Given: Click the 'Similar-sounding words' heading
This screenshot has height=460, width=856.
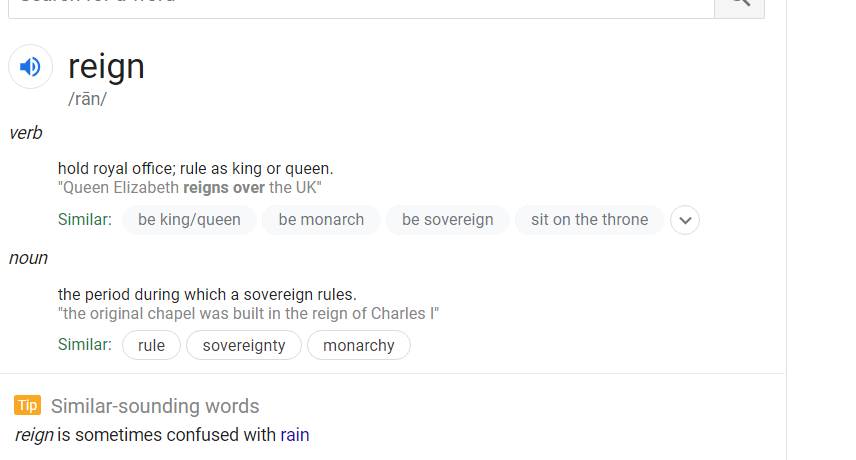Looking at the screenshot, I should tap(155, 407).
